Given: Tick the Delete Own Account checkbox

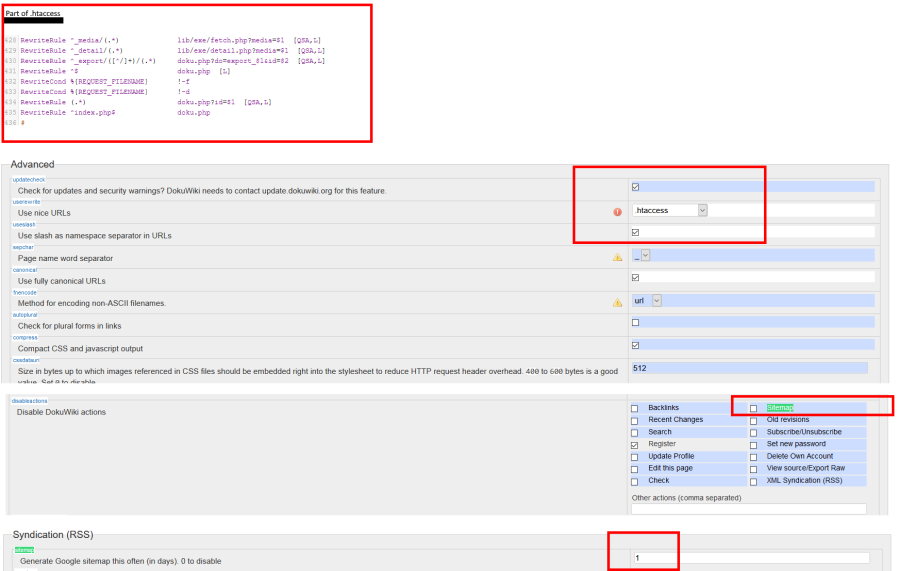Looking at the screenshot, I should [x=753, y=457].
